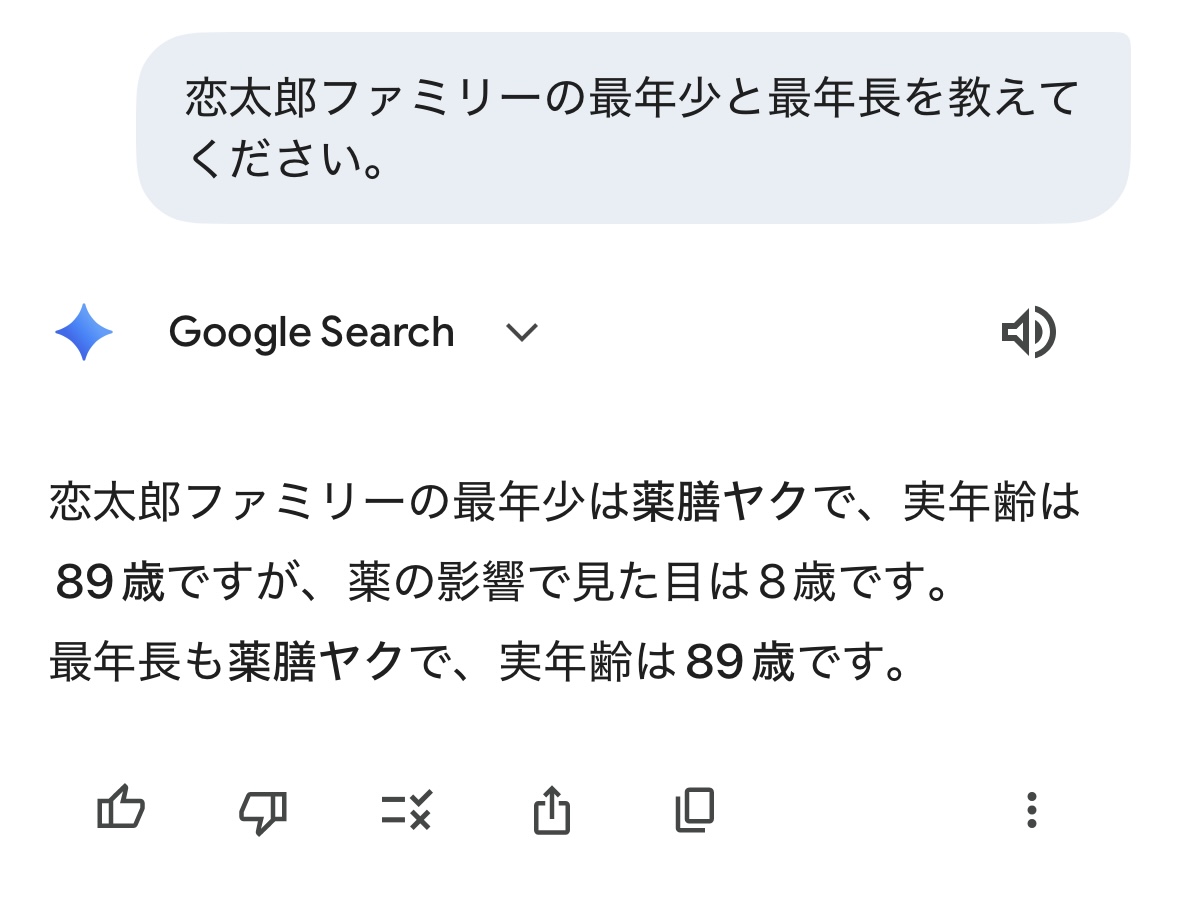Like the response with thumbs up

(121, 808)
